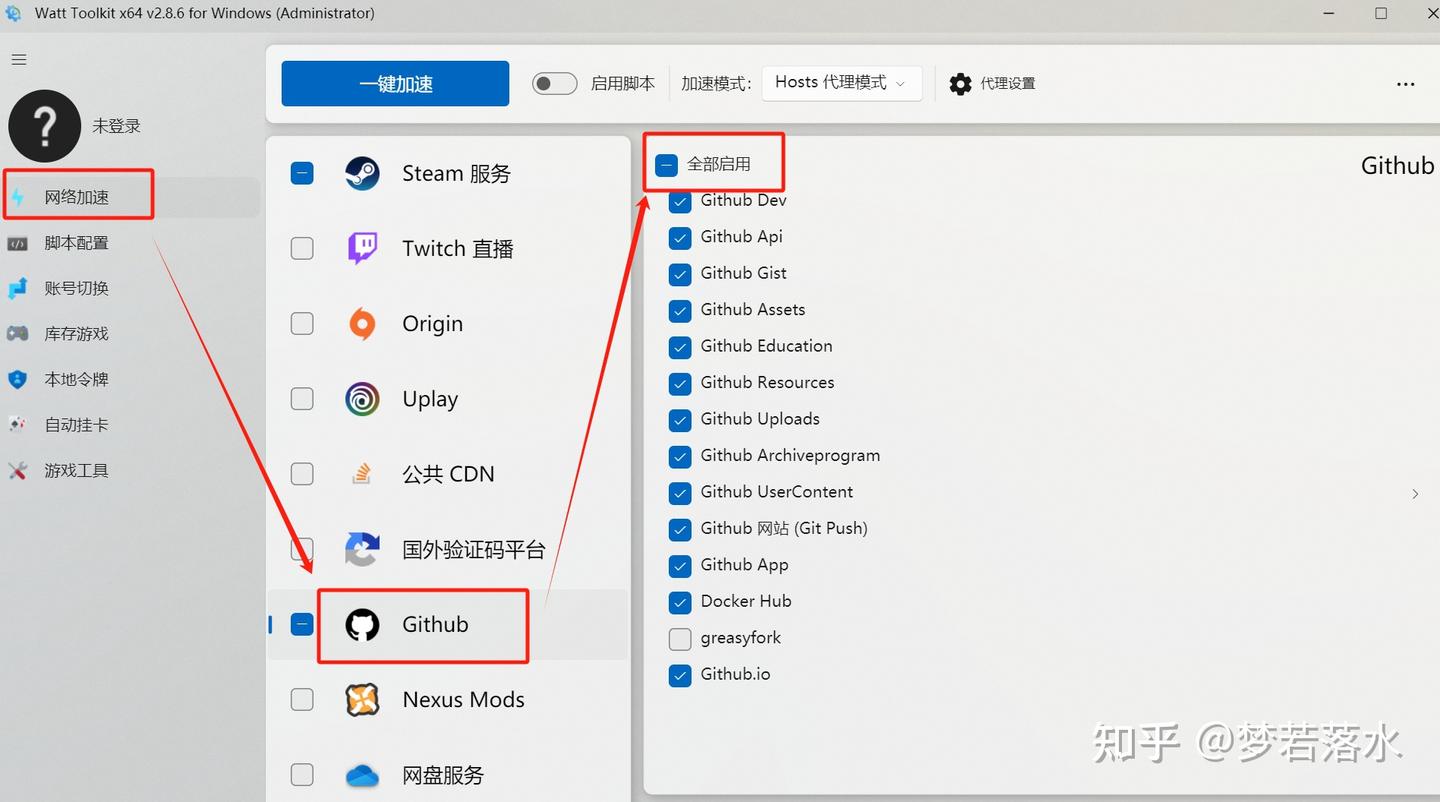This screenshot has width=1440, height=802.
Task: Click the 库存游戏 gamepad icon
Action: point(17,334)
